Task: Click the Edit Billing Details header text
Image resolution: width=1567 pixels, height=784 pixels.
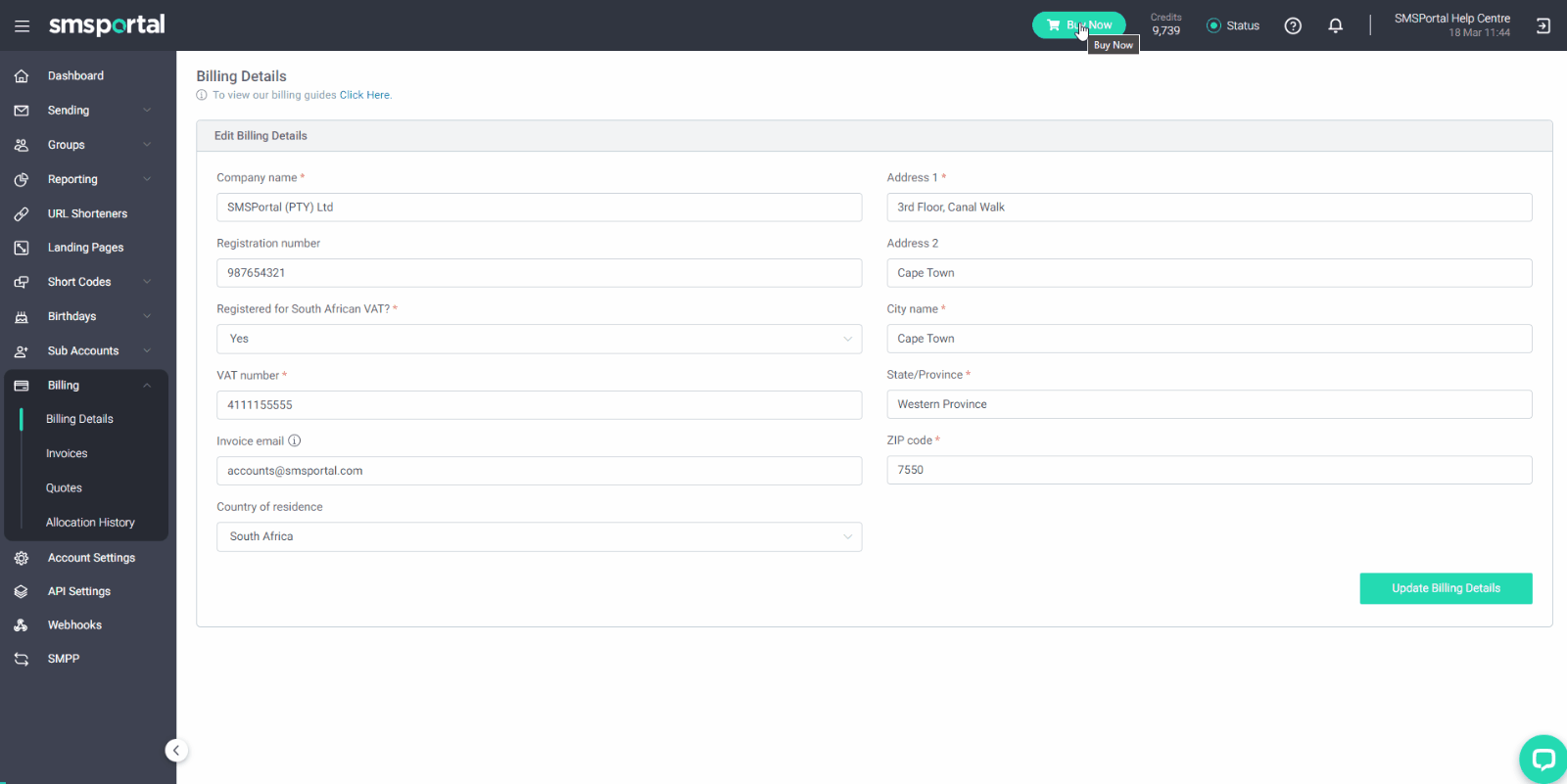Action: [x=261, y=136]
